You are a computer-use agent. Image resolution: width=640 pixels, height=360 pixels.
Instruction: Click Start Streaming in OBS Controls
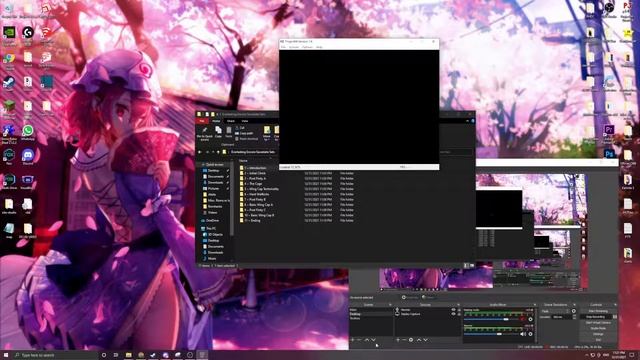[x=598, y=311]
